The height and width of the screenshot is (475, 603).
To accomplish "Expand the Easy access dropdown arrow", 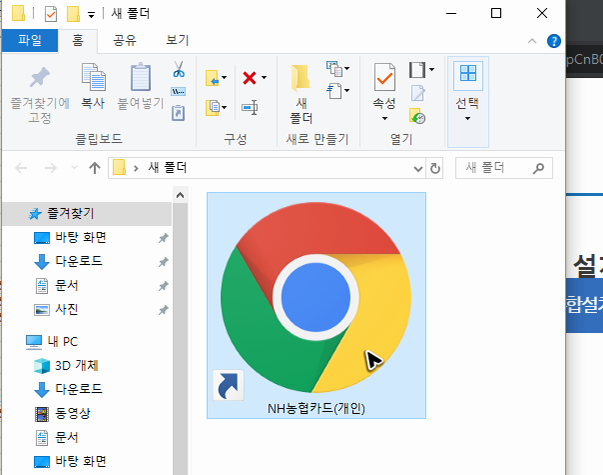I will coord(347,90).
